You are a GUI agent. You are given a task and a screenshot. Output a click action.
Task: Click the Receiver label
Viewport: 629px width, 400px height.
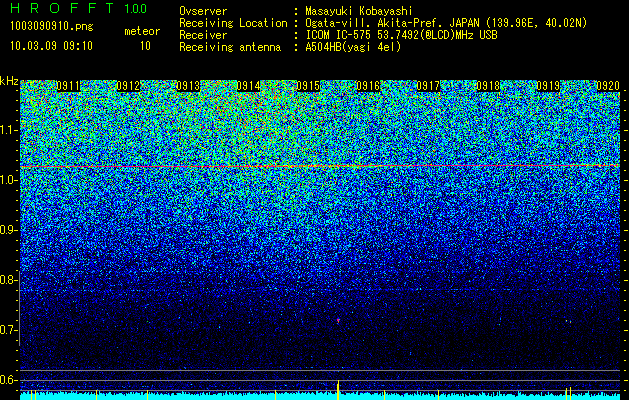pyautogui.click(x=203, y=35)
